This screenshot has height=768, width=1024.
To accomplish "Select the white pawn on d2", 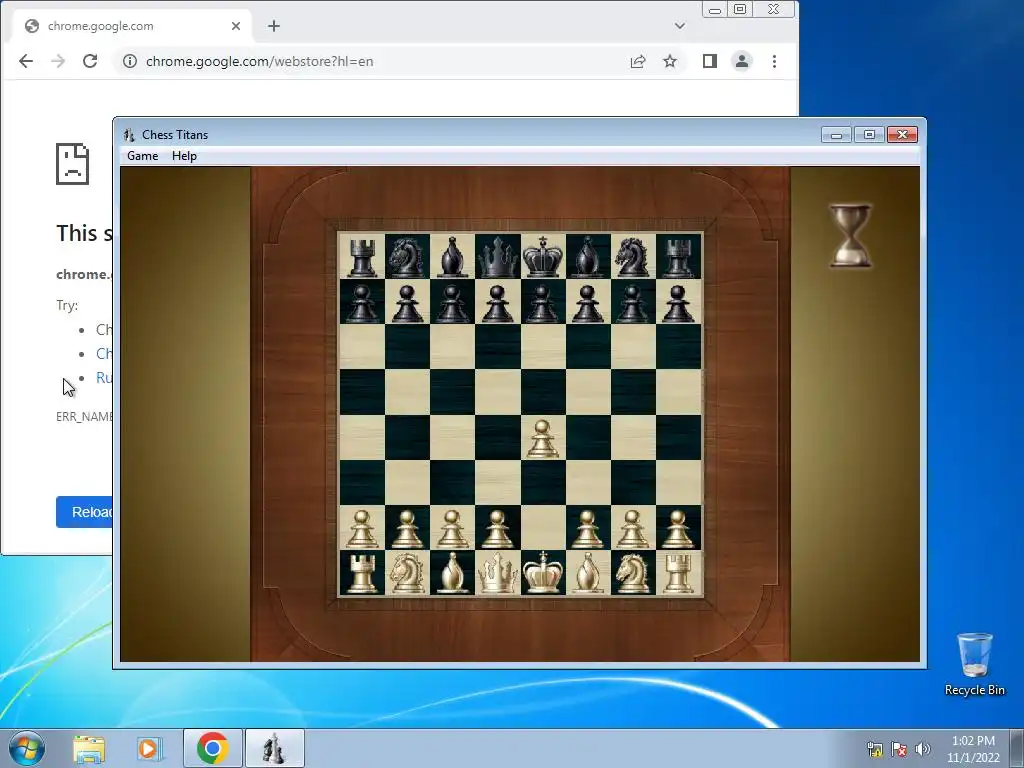I will 498,528.
